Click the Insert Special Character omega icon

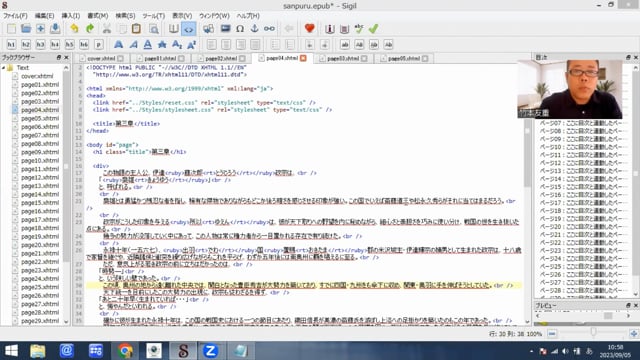[240, 29]
